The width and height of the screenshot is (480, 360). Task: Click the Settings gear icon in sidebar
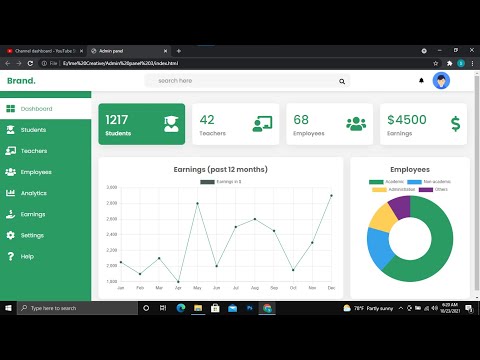click(x=11, y=235)
